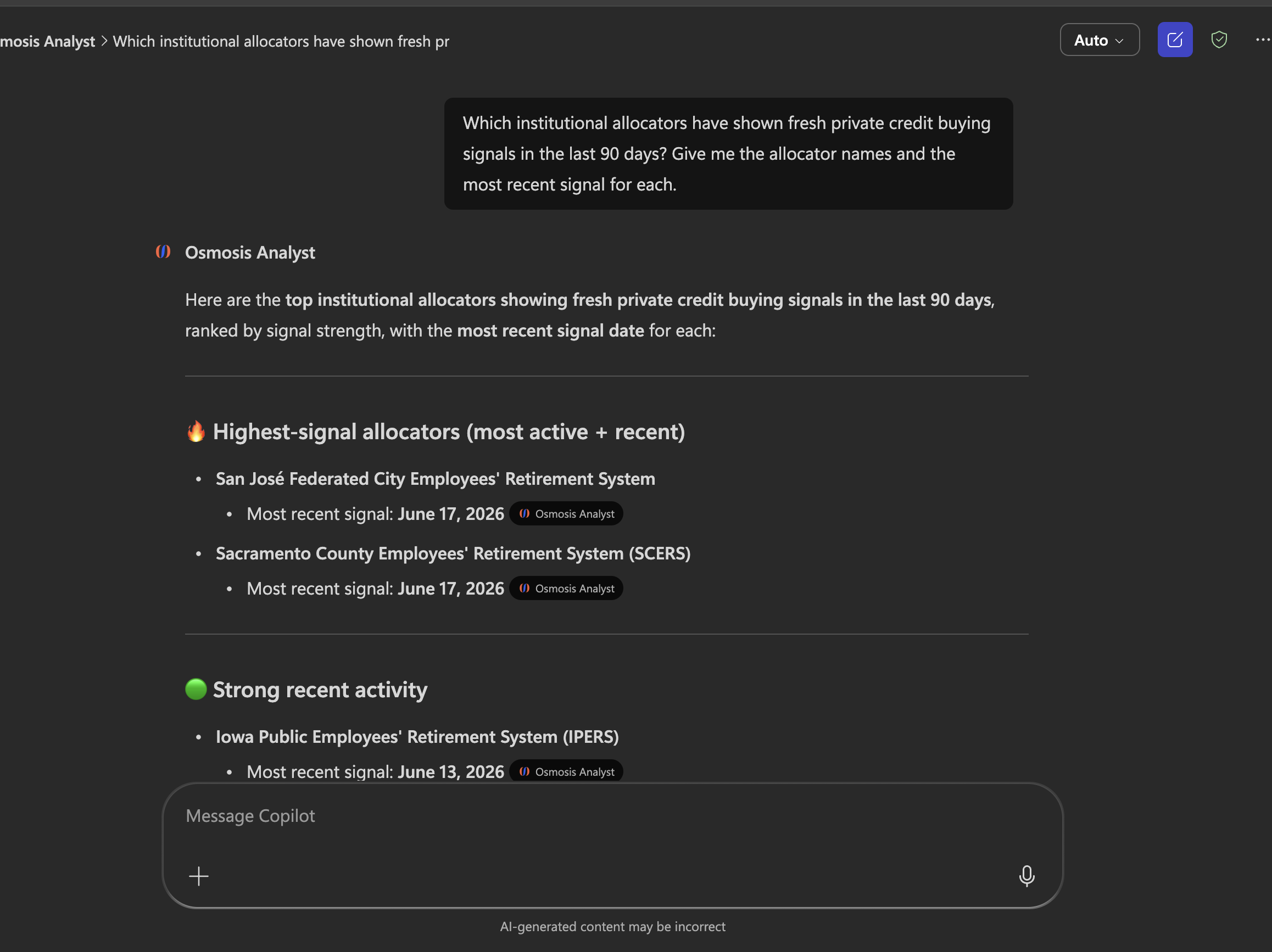Click the microphone voice input icon

coord(1026,876)
